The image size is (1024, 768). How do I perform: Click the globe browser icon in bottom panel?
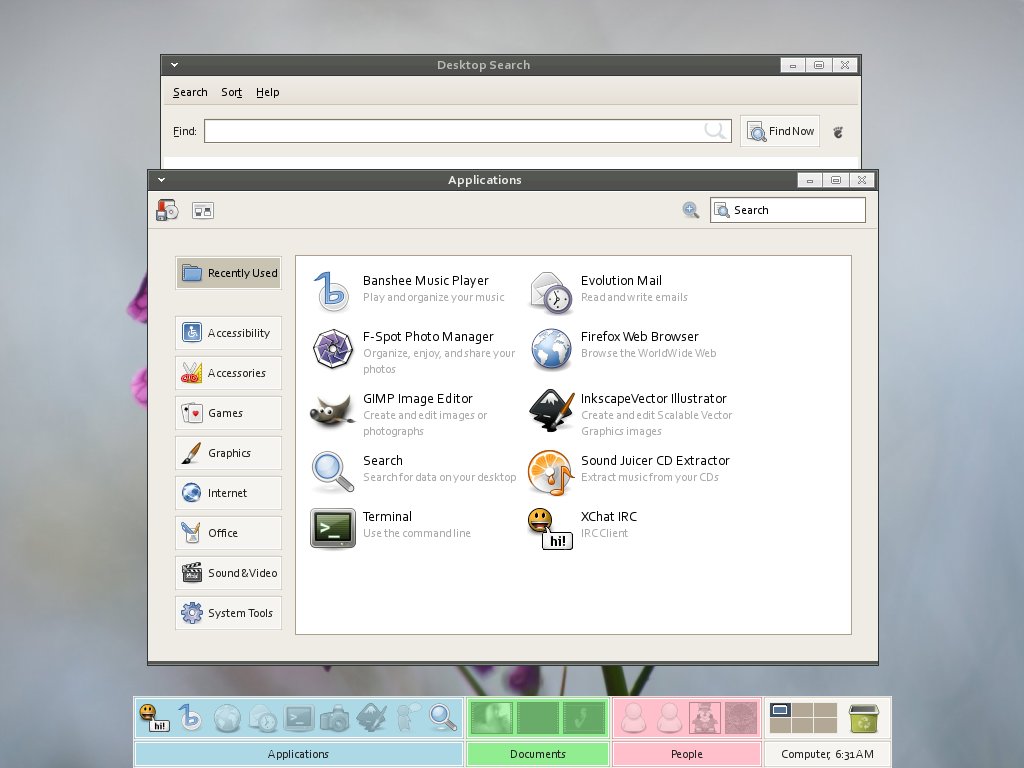[x=227, y=718]
